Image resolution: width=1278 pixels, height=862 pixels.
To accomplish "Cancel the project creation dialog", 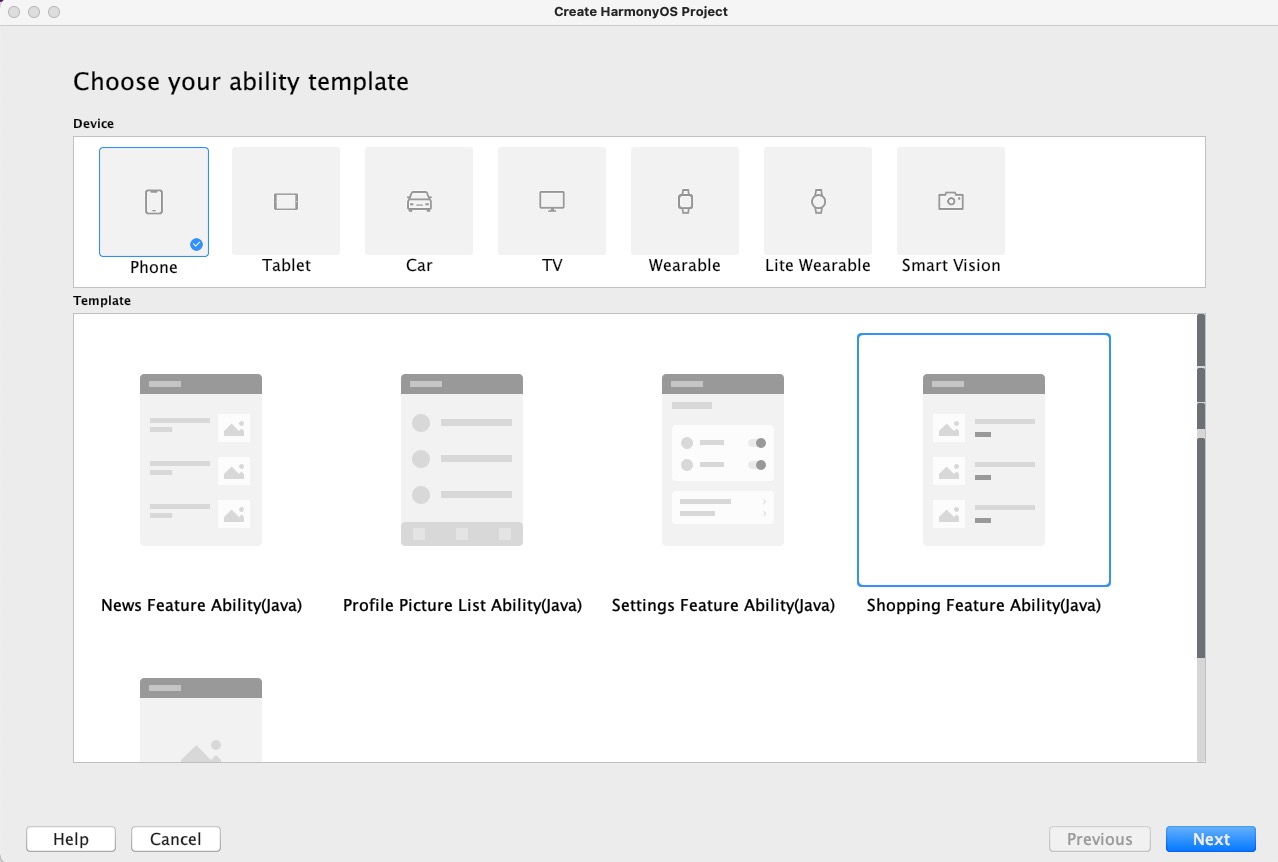I will click(x=176, y=839).
